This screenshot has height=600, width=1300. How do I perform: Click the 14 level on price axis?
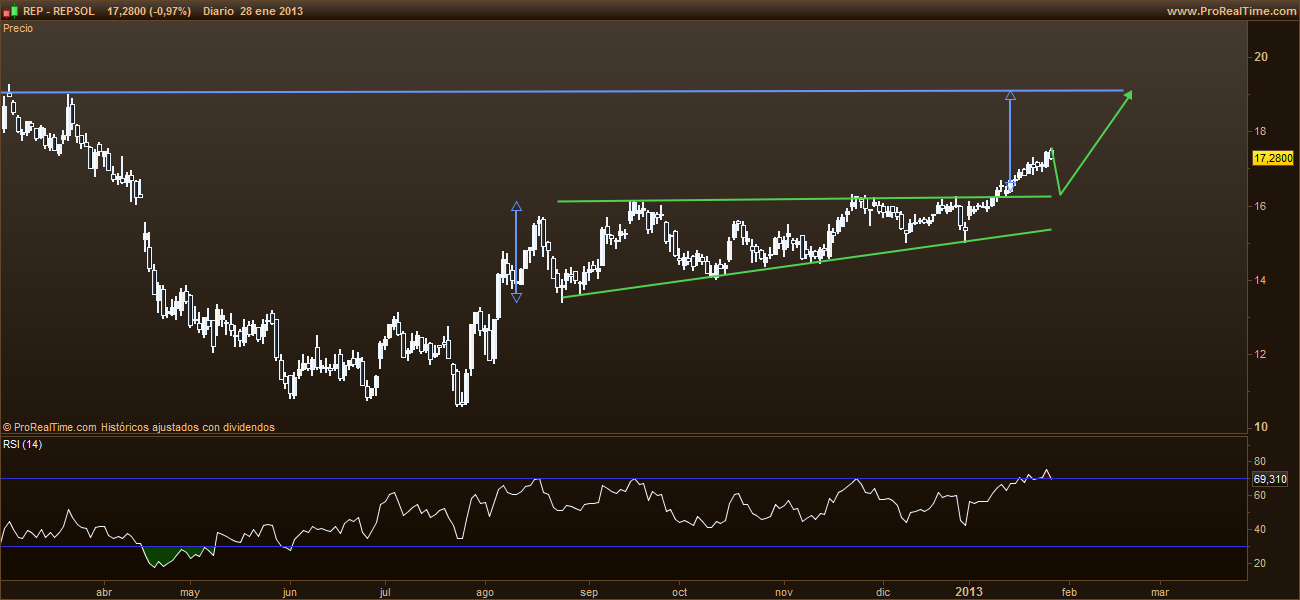[x=1261, y=280]
